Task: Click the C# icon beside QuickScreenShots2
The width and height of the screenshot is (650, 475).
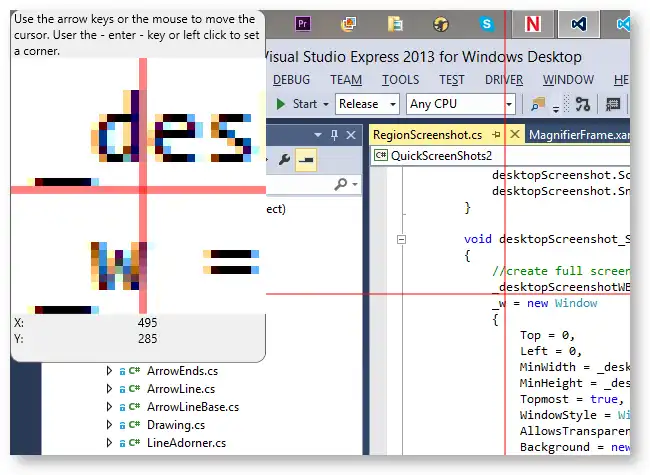Action: (x=380, y=155)
